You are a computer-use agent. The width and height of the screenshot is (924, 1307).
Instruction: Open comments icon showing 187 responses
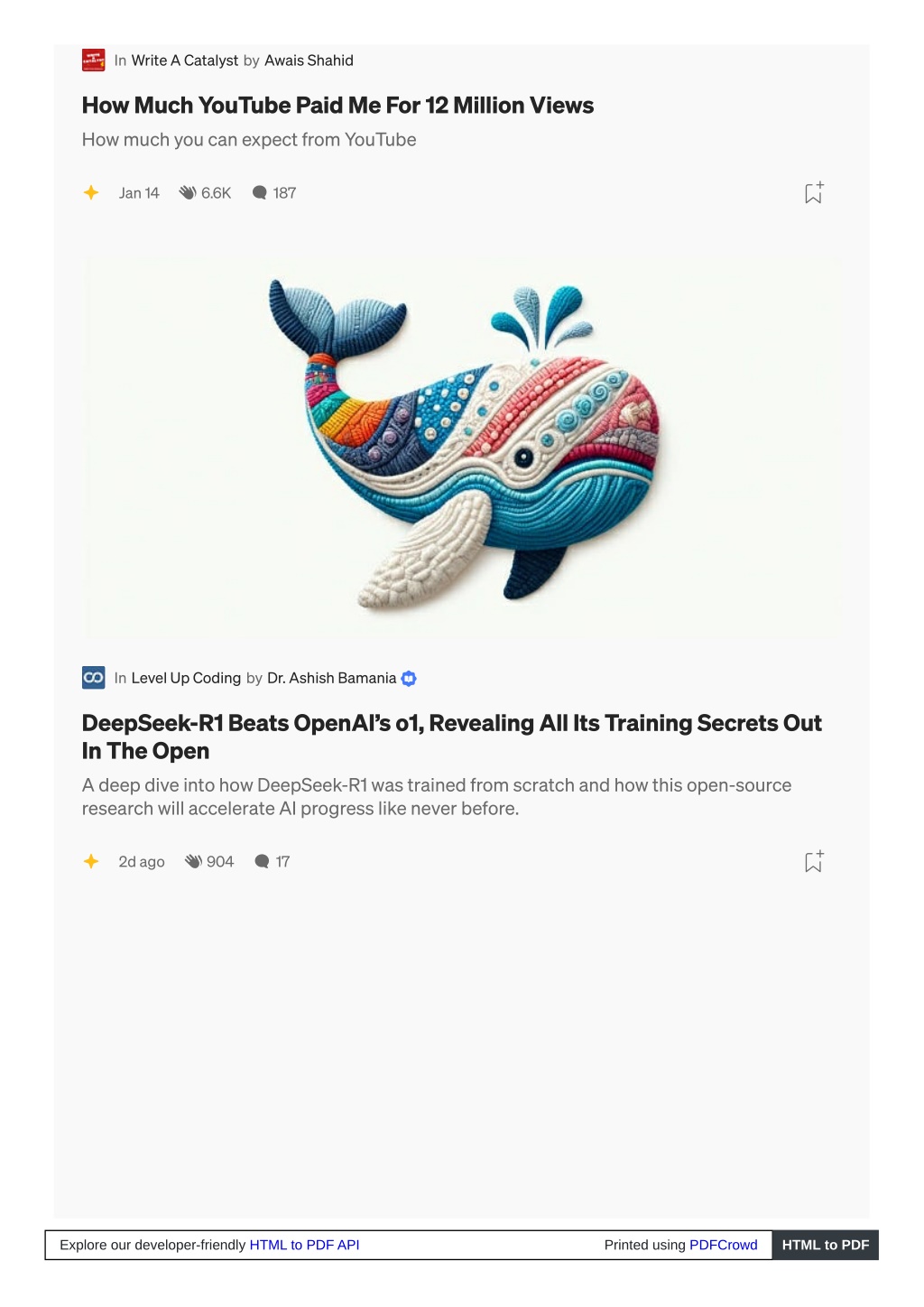coord(260,192)
